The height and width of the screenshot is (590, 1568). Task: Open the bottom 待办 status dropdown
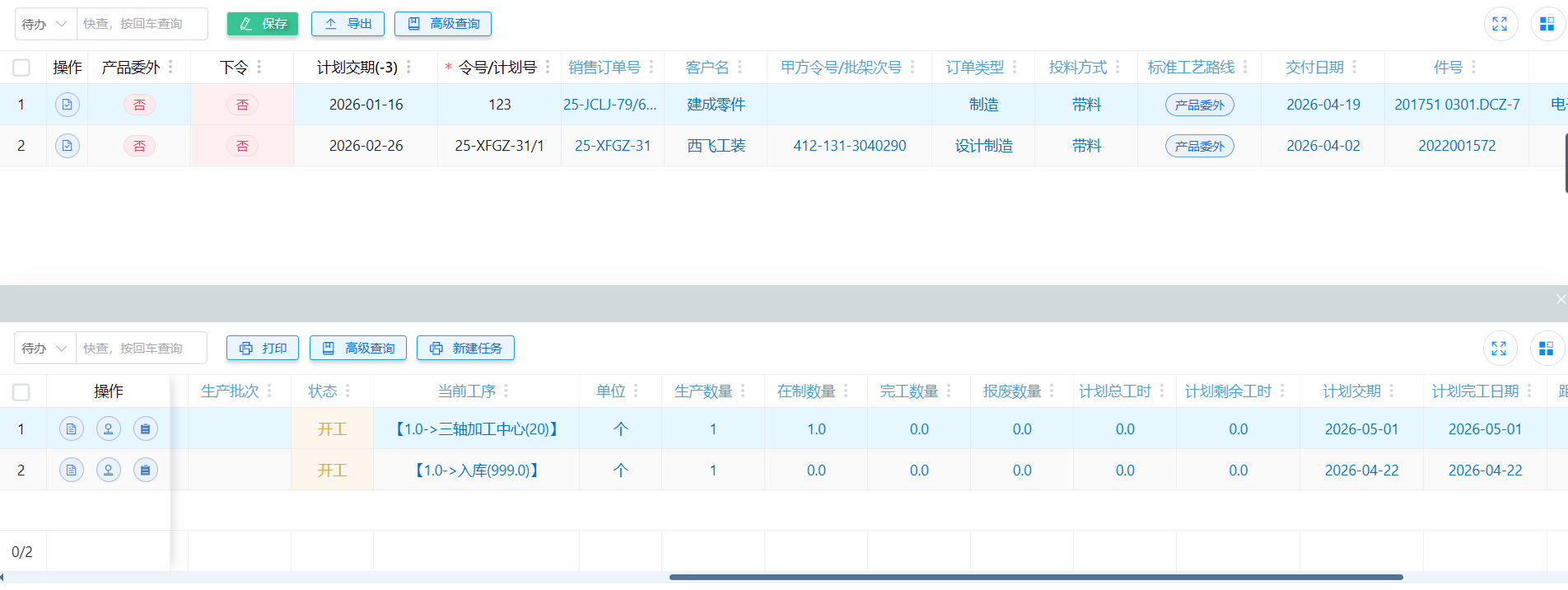tap(45, 349)
